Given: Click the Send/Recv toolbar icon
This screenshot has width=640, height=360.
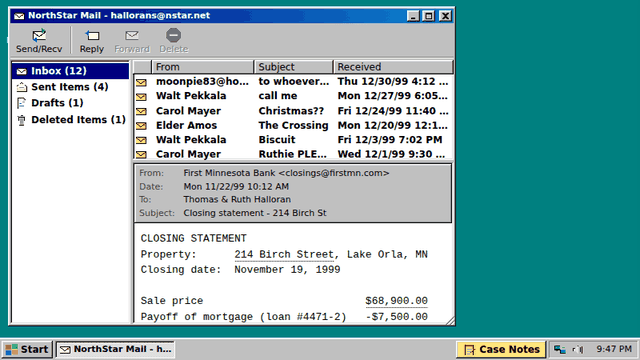Looking at the screenshot, I should (39, 36).
